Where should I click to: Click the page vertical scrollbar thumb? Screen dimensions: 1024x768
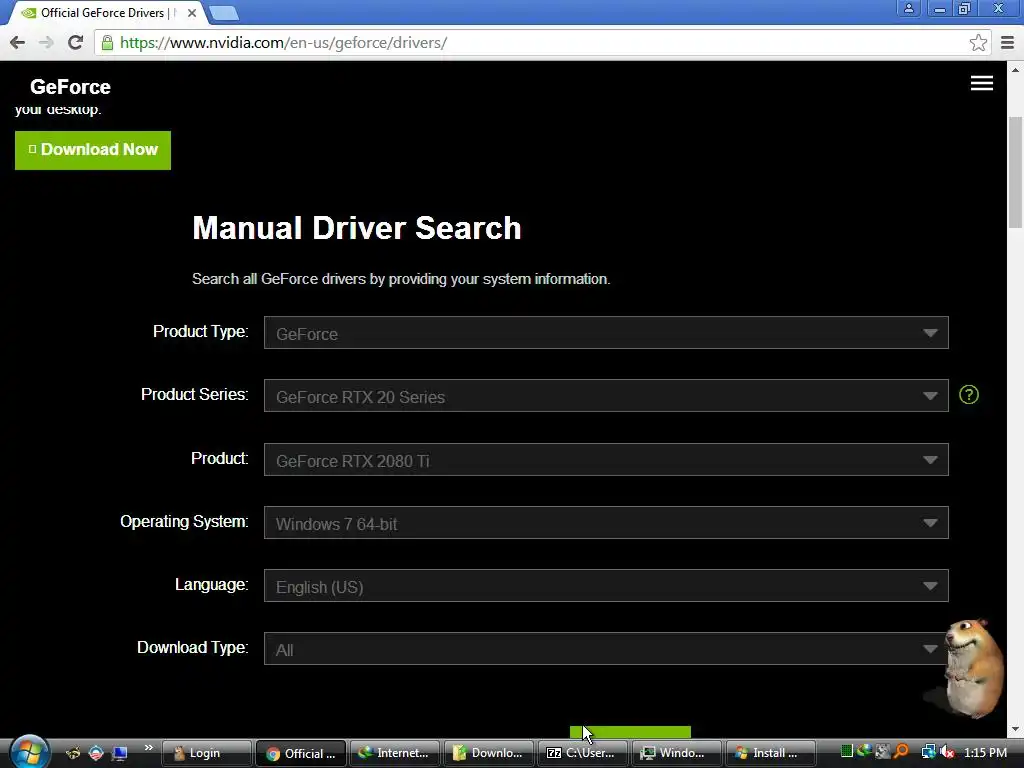pos(1015,173)
